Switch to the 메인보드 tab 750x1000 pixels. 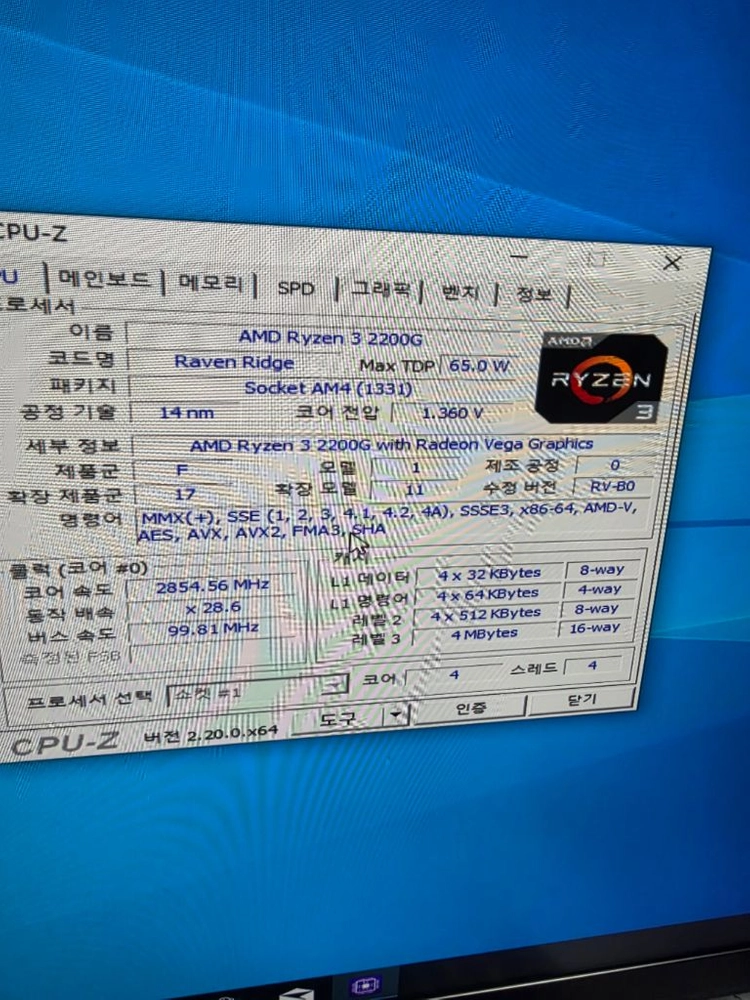[104, 280]
